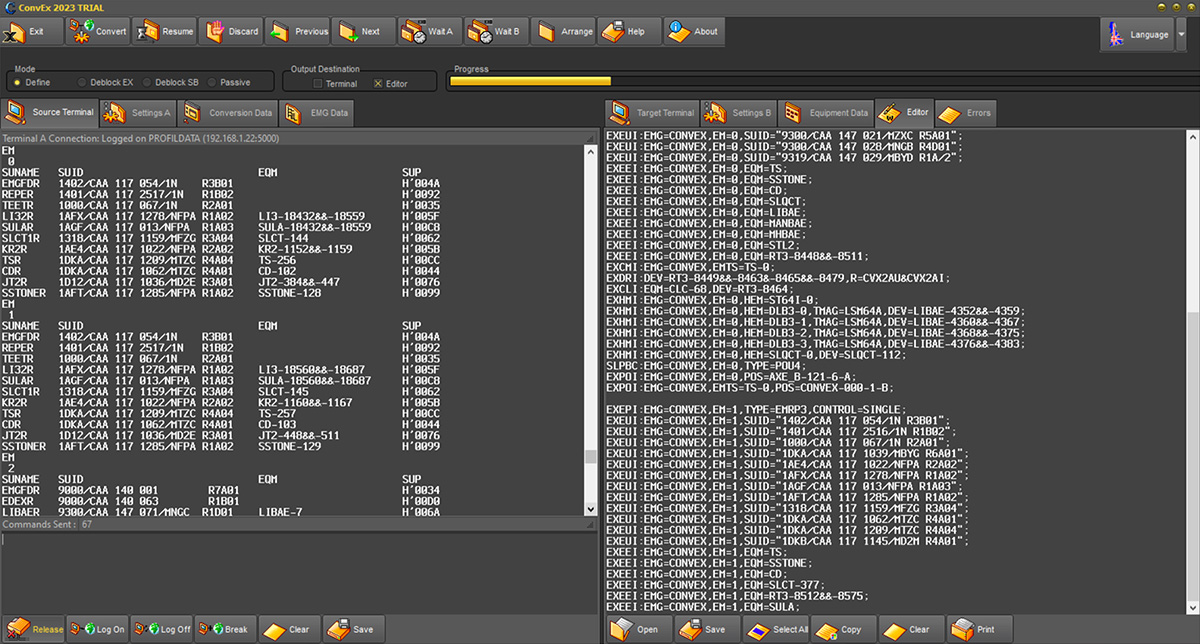Click the Break button
The height and width of the screenshot is (644, 1200).
point(224,629)
